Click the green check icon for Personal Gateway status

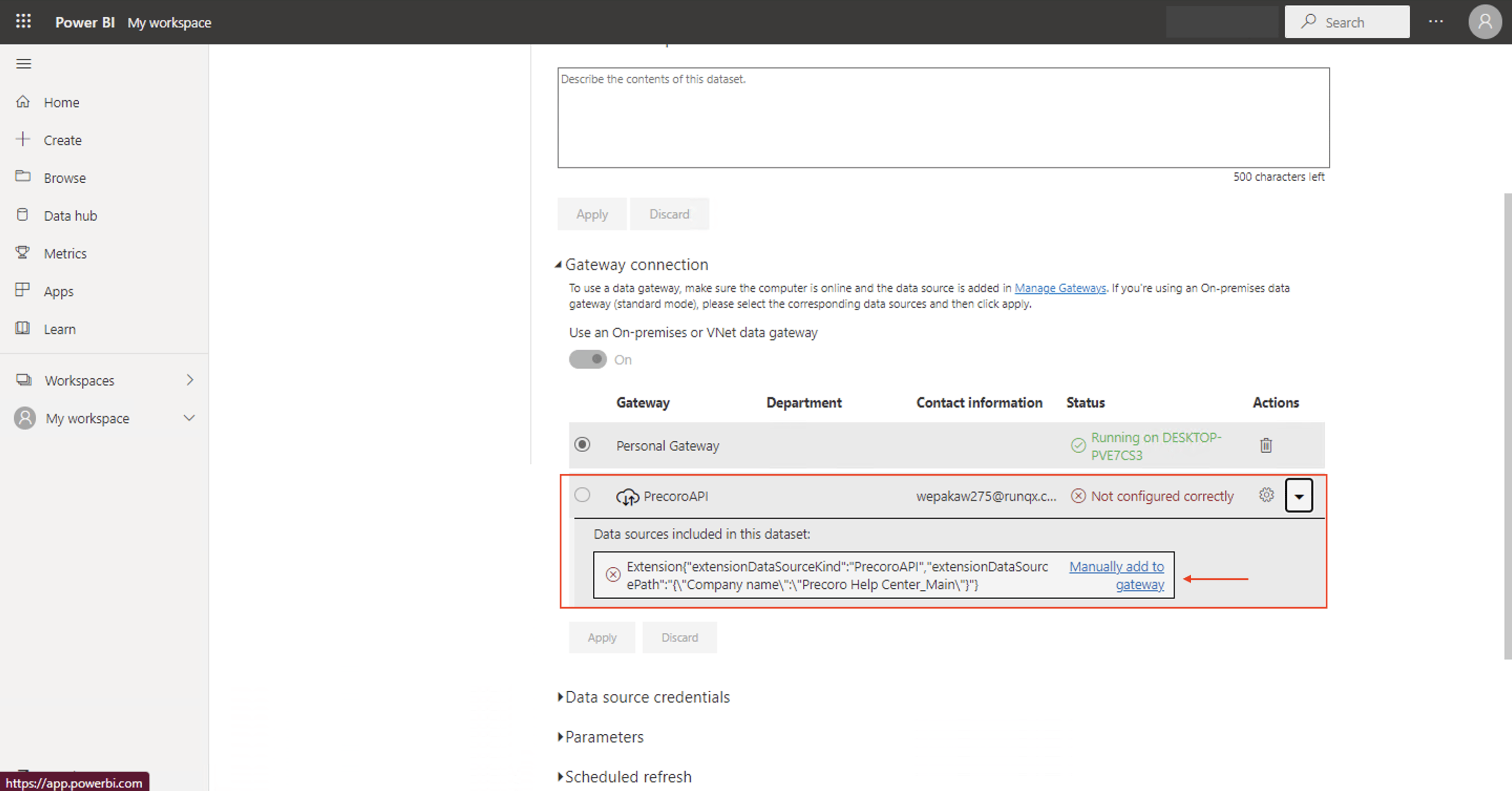tap(1078, 446)
